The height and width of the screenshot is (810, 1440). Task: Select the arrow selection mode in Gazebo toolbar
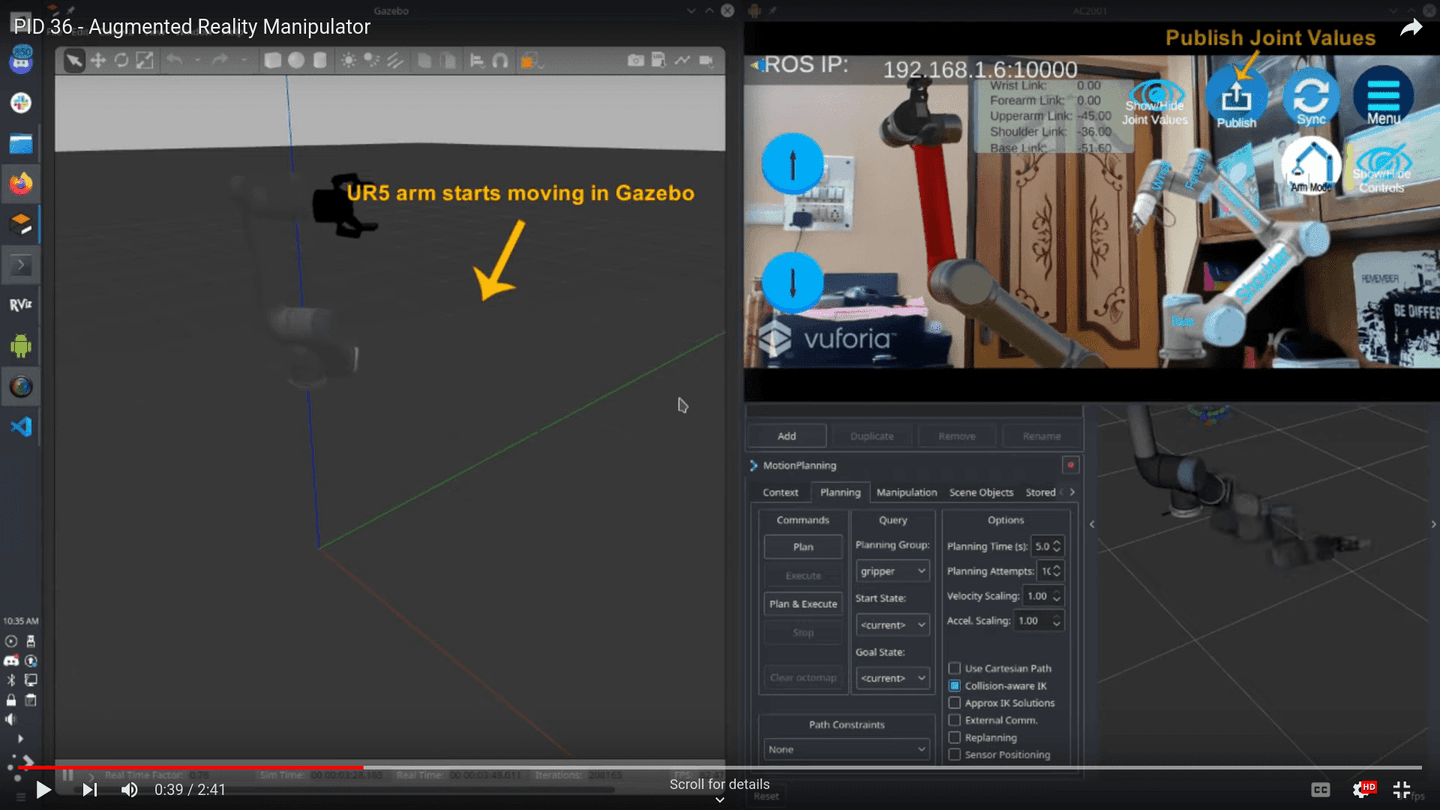[x=74, y=61]
